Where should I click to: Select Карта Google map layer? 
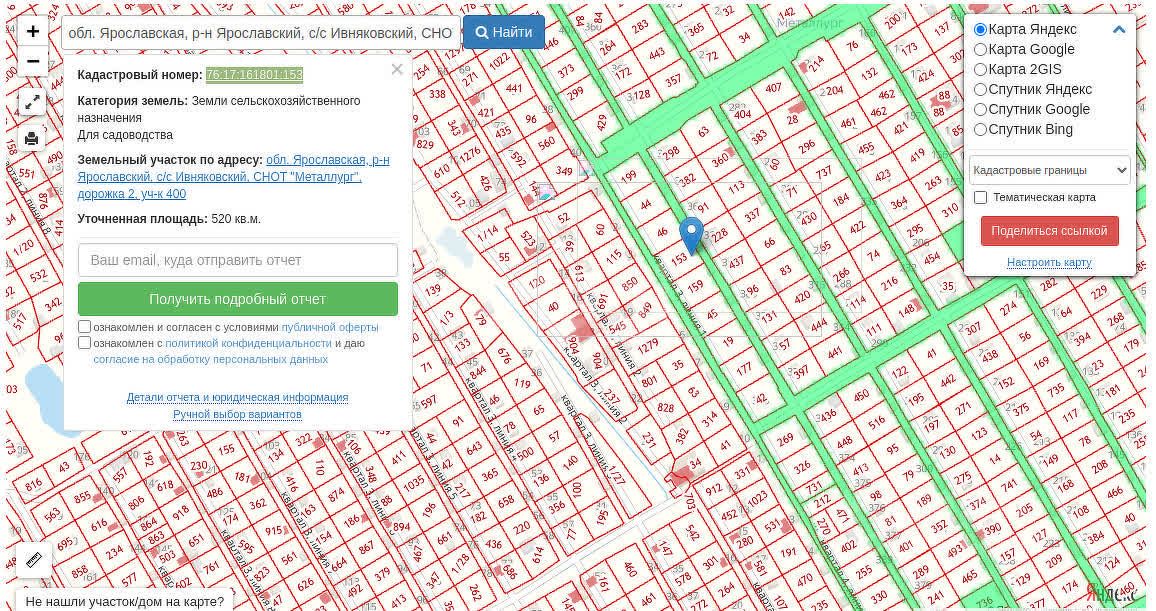981,49
